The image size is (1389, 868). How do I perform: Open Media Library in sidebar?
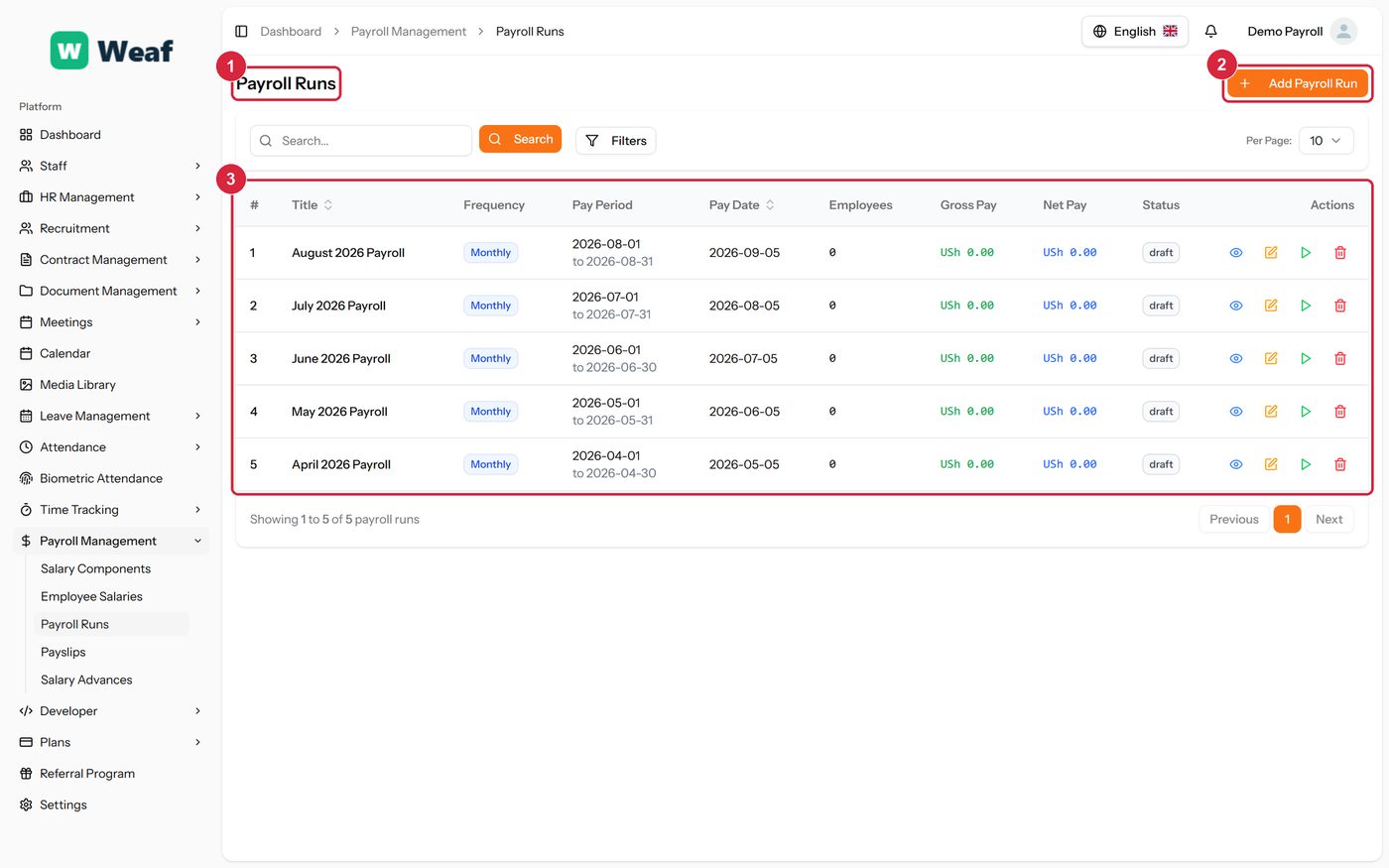coord(110,385)
